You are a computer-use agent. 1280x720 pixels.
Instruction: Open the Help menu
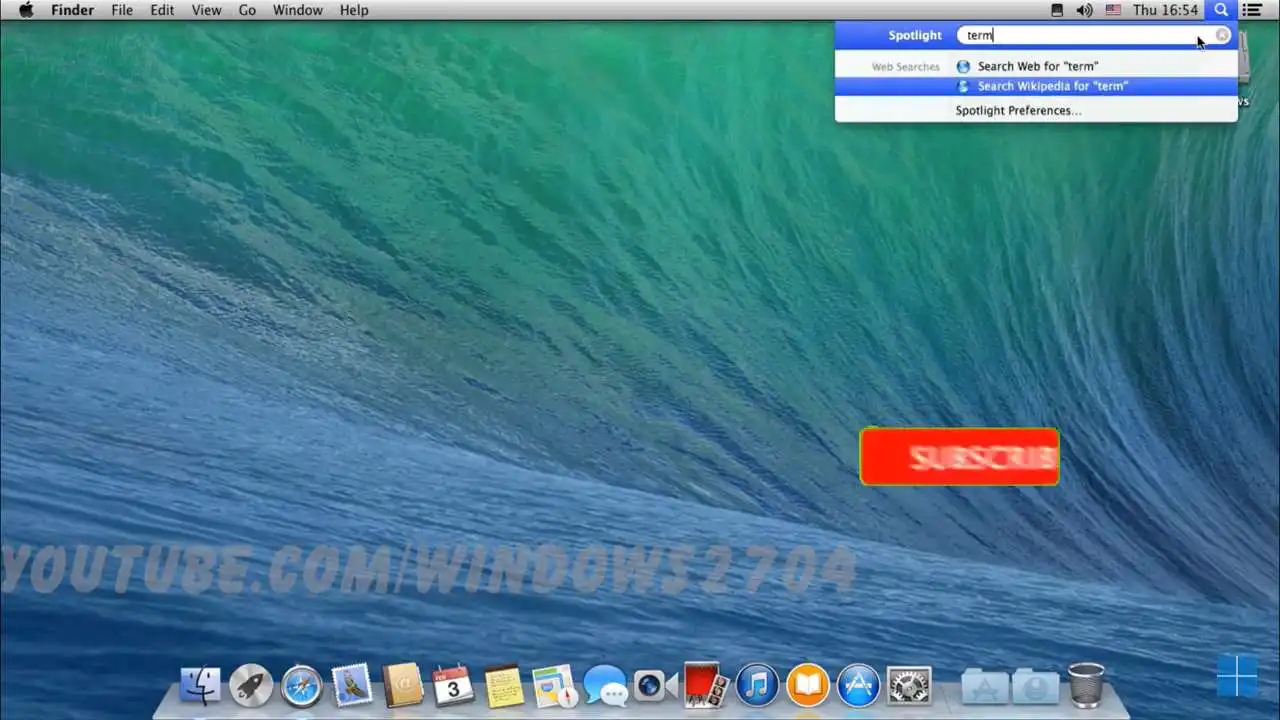pyautogui.click(x=354, y=10)
